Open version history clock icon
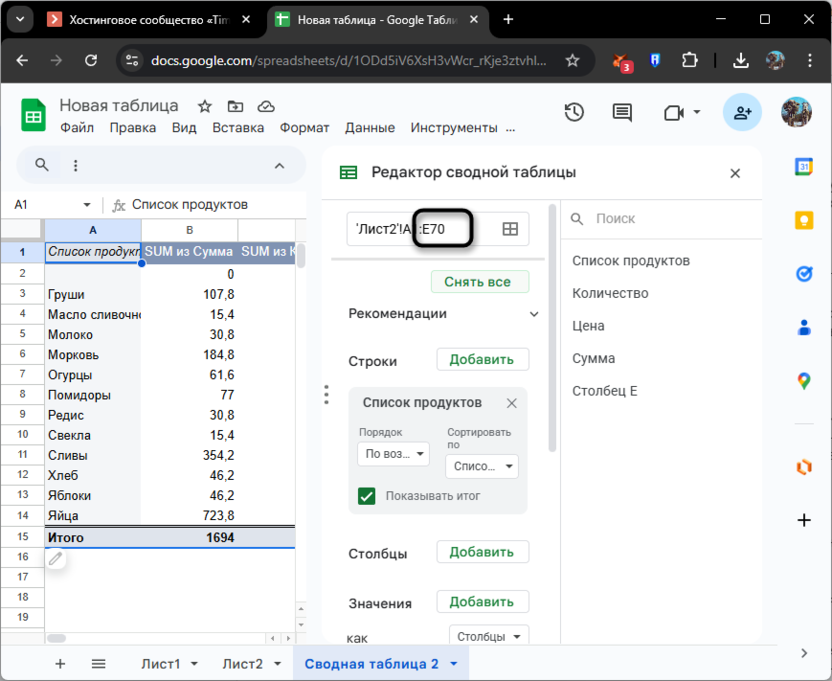 click(574, 113)
